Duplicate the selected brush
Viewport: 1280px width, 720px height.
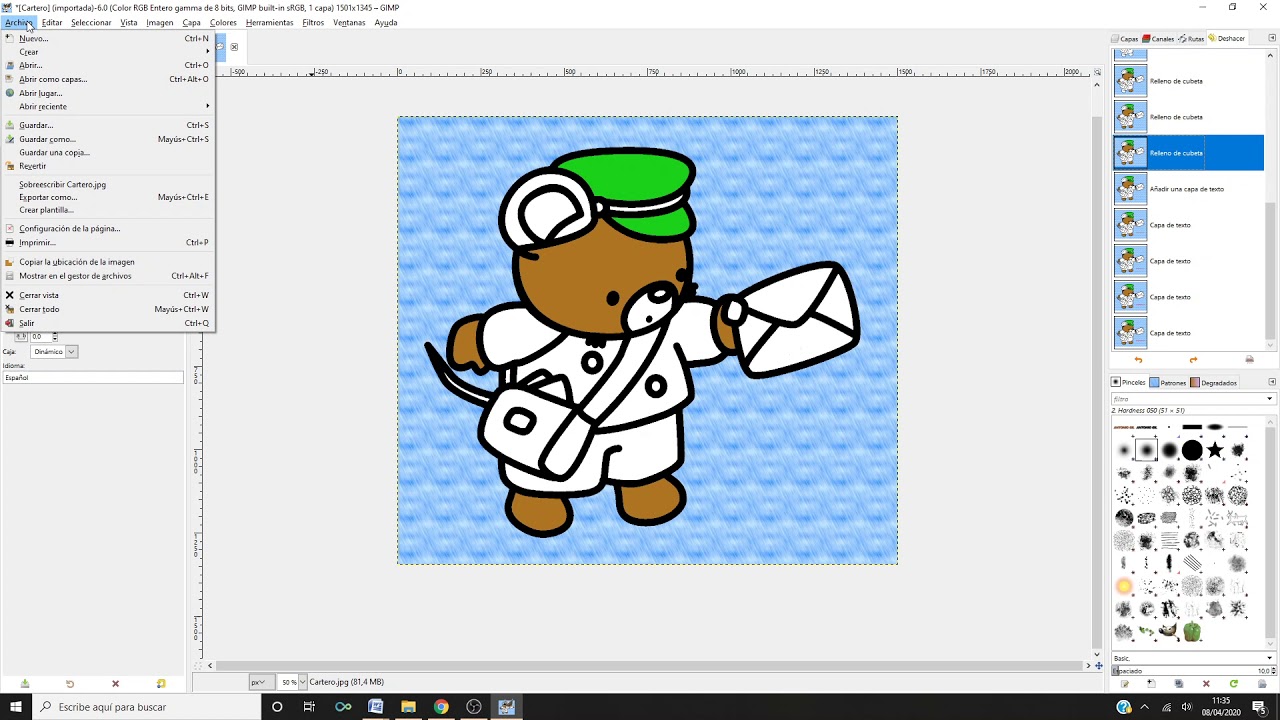(x=1179, y=684)
